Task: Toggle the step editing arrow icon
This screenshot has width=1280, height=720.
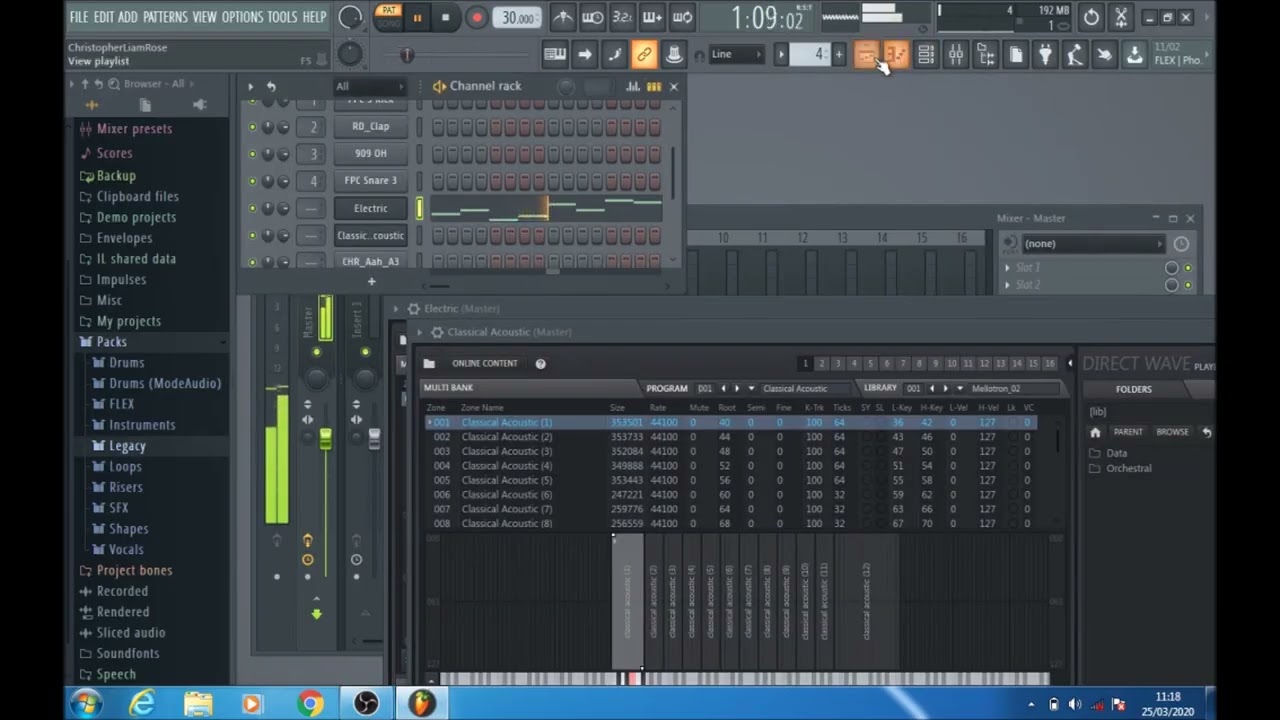Action: click(x=585, y=55)
